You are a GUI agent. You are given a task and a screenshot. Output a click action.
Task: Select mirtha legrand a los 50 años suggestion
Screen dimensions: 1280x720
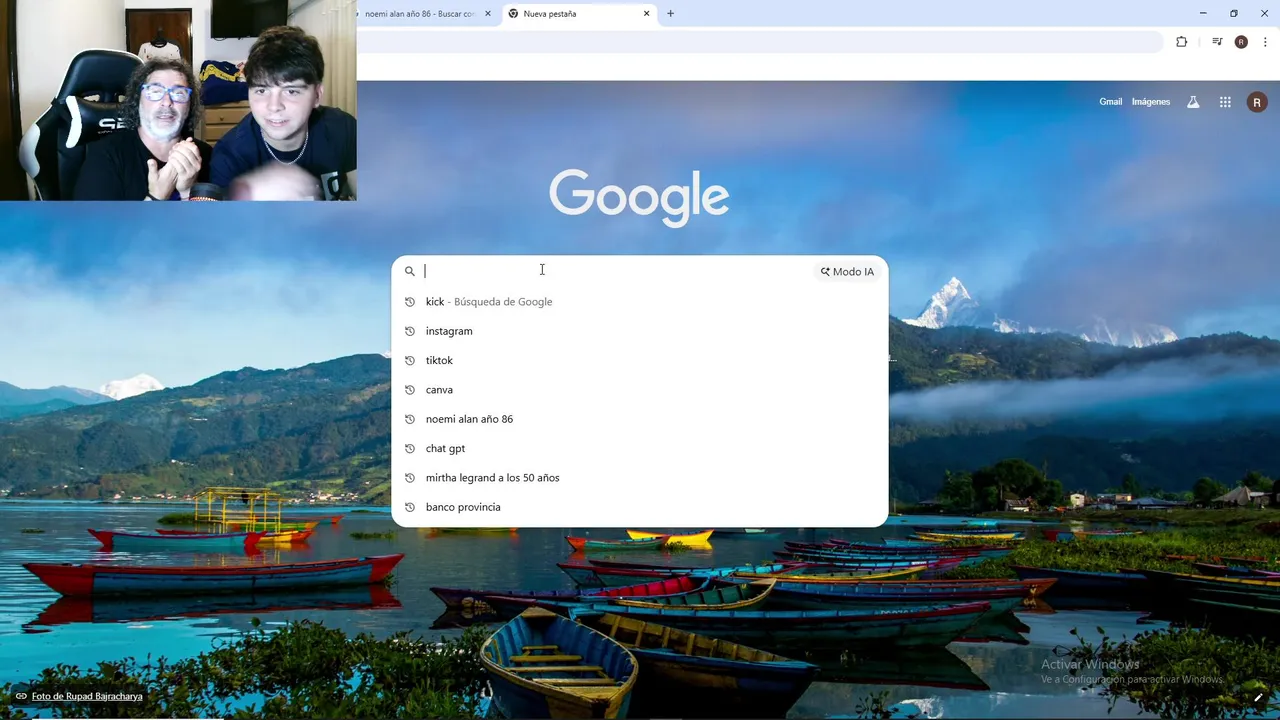pos(640,478)
